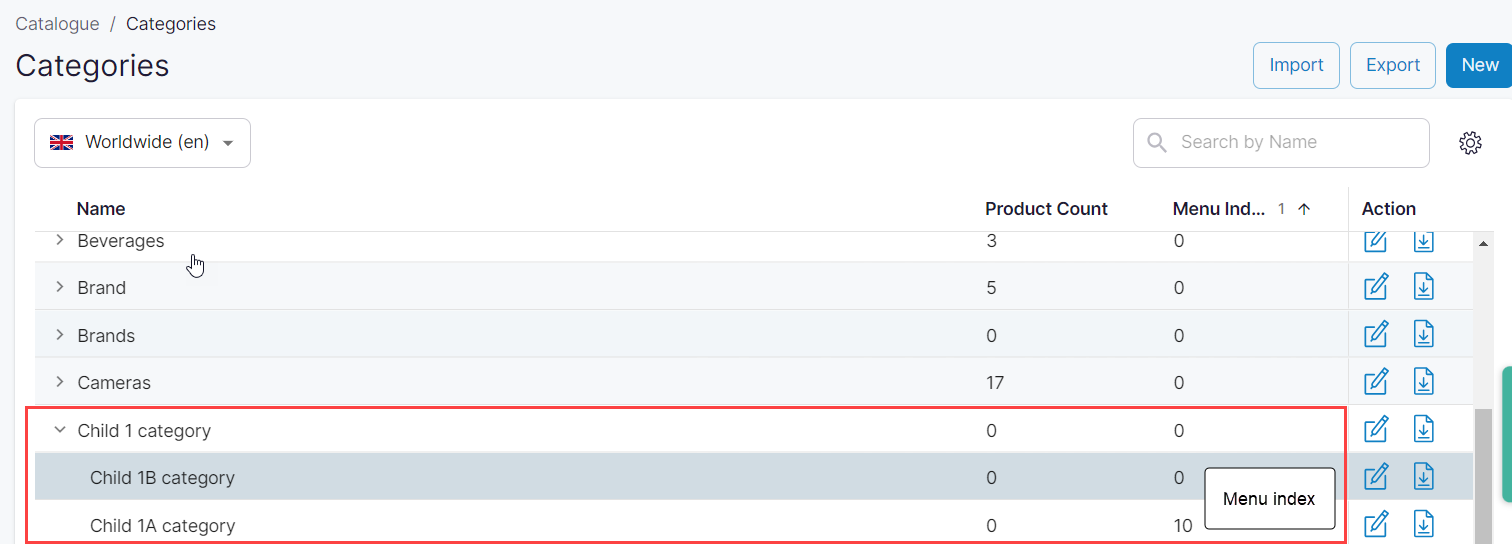The width and height of the screenshot is (1512, 544).
Task: Click export icon for Cameras row
Action: [x=1423, y=382]
